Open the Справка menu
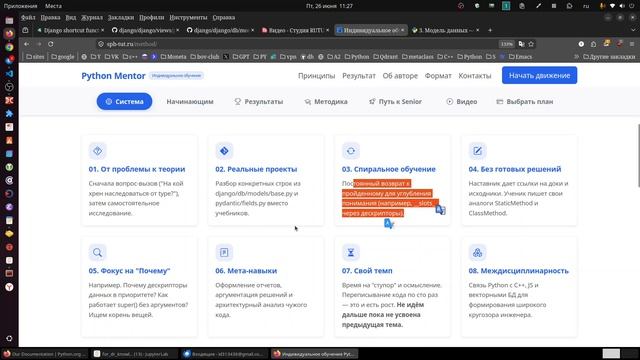Screen dimensions: 640x360 pyautogui.click(x=224, y=17)
